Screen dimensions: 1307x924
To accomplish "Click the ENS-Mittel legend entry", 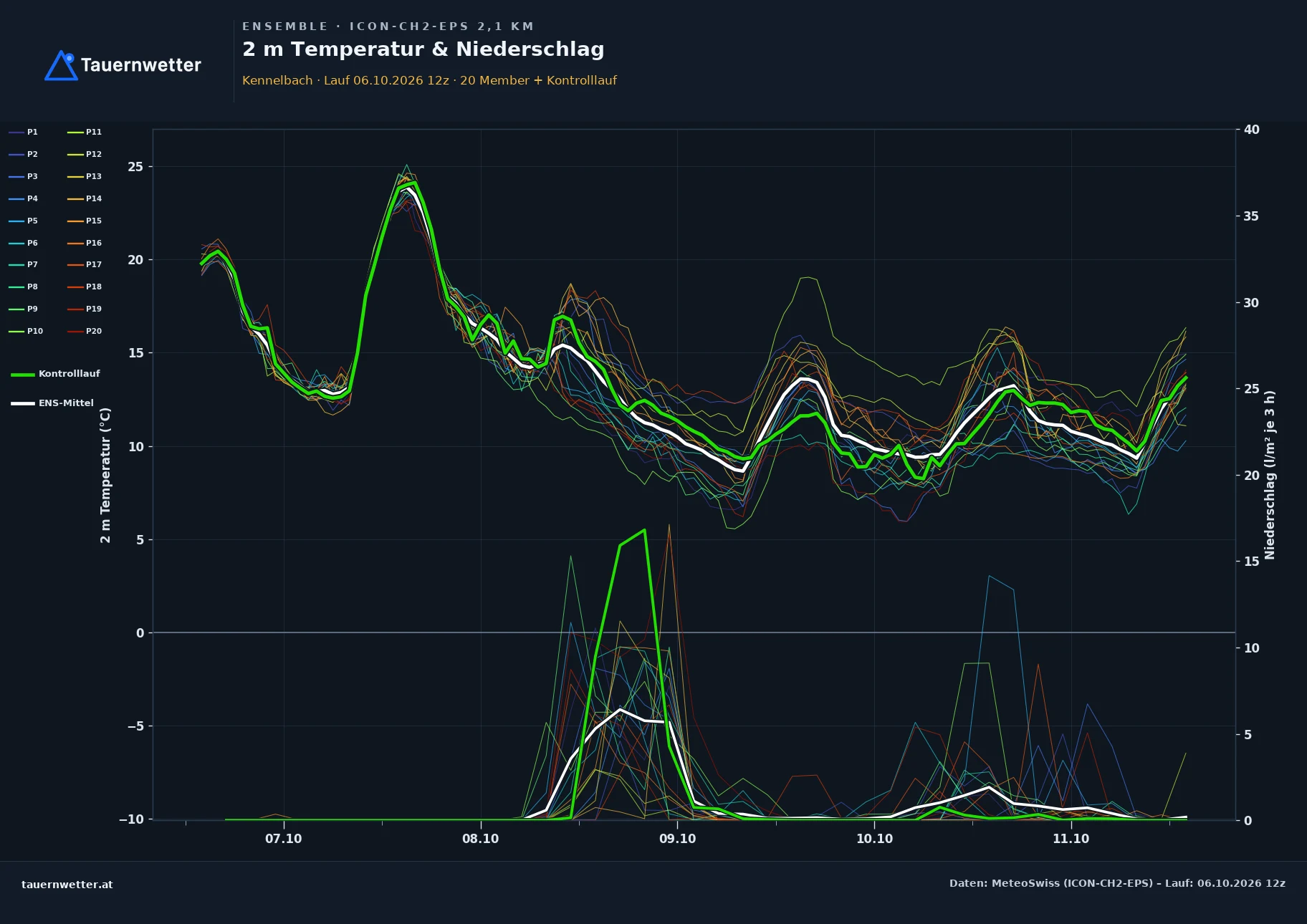I will pyautogui.click(x=52, y=403).
